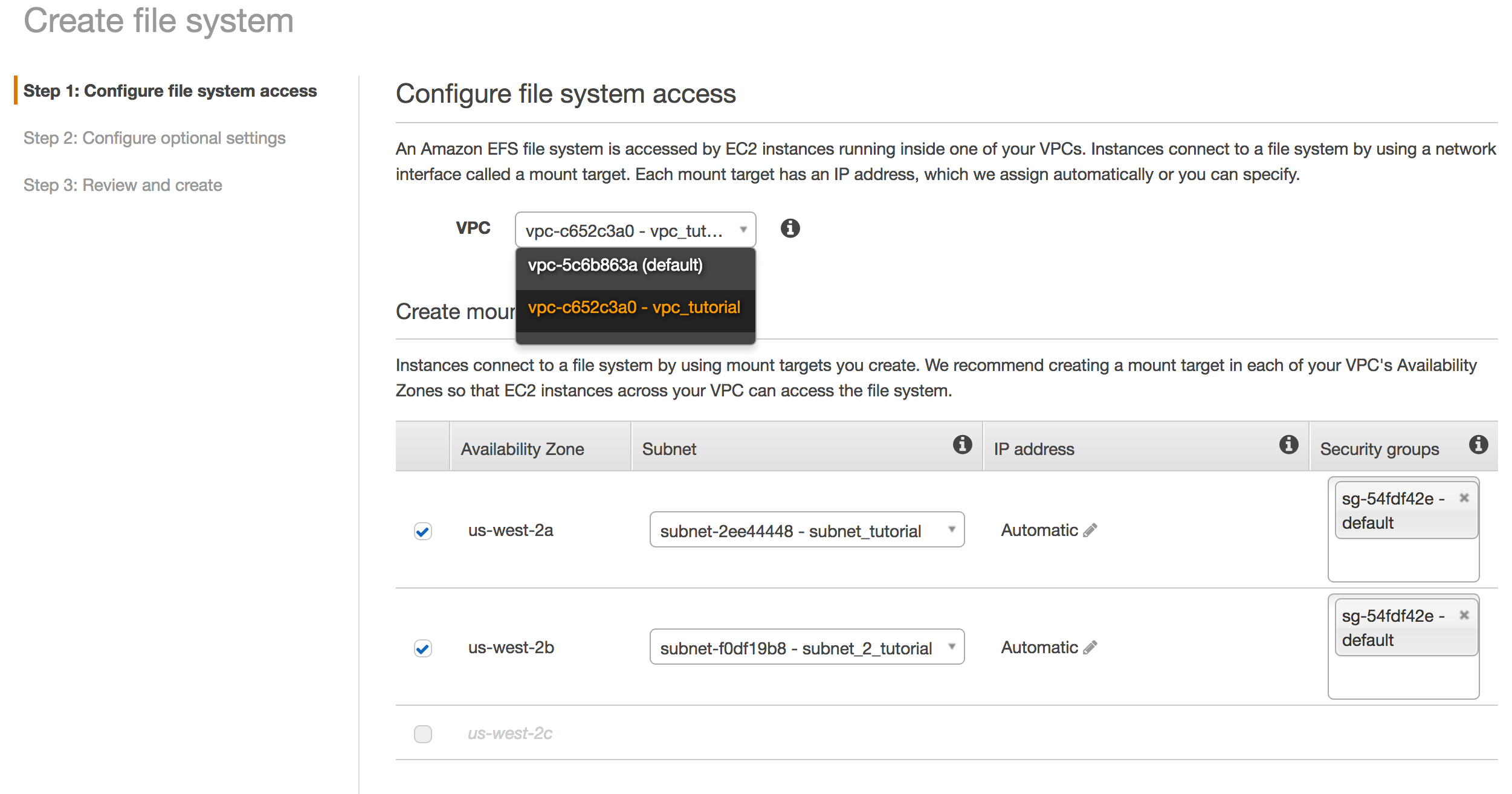1512x794 pixels.
Task: Toggle the us-west-2b availability zone checkbox
Action: coord(423,648)
